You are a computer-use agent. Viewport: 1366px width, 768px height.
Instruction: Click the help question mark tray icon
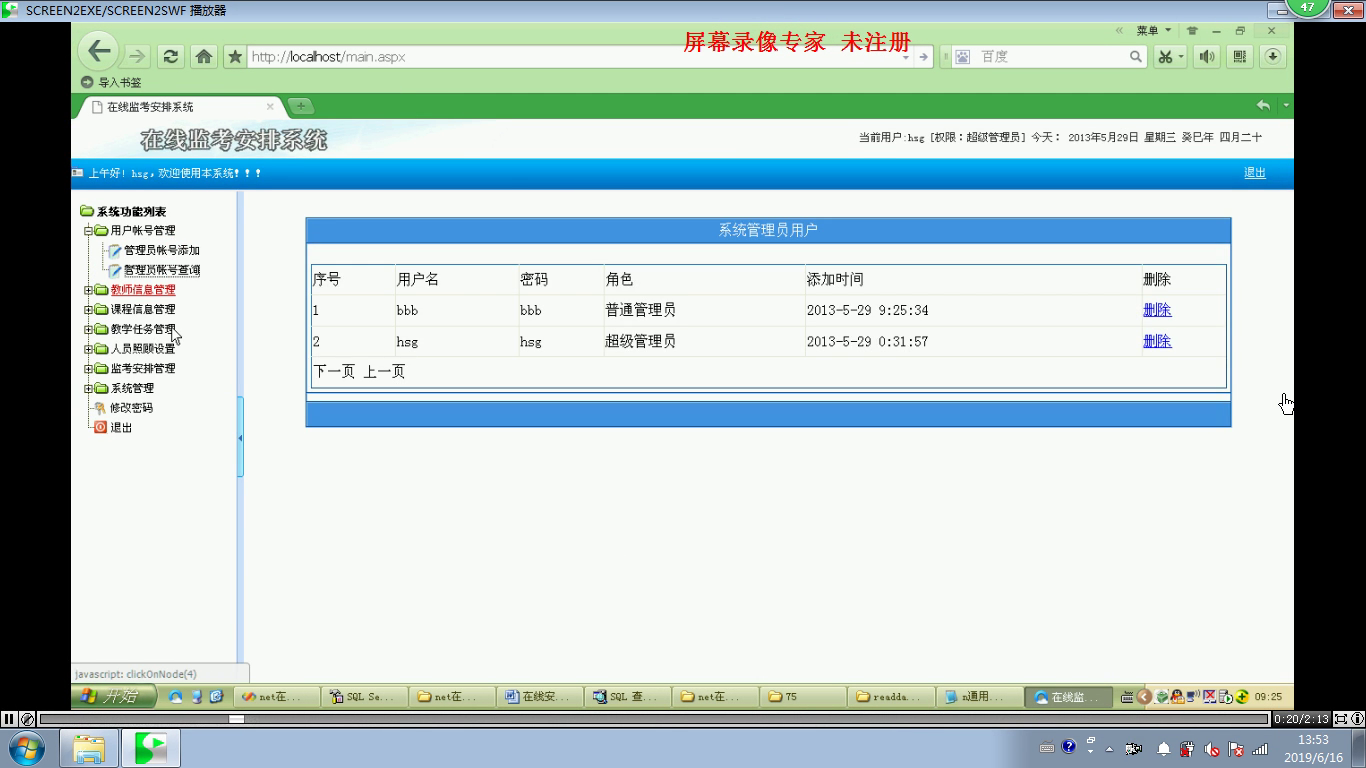pos(1068,747)
